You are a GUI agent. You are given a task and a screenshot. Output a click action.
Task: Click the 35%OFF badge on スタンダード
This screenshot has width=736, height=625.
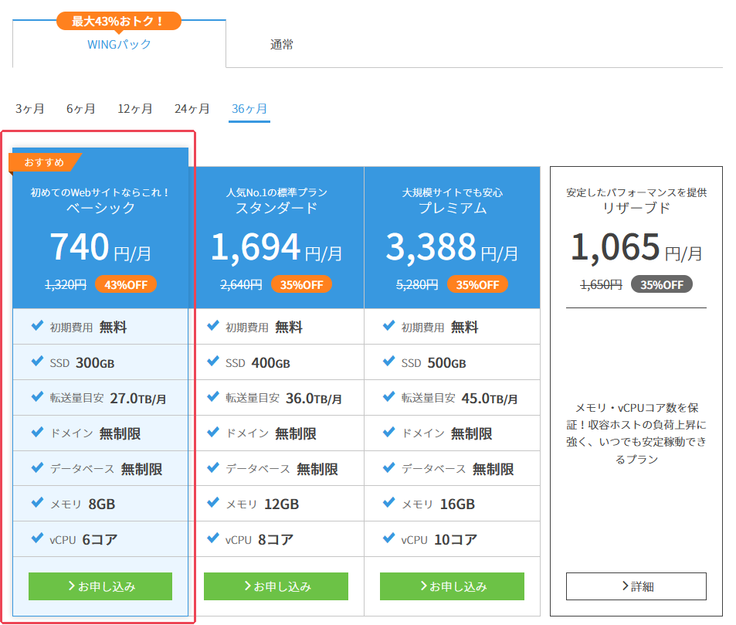(301, 284)
